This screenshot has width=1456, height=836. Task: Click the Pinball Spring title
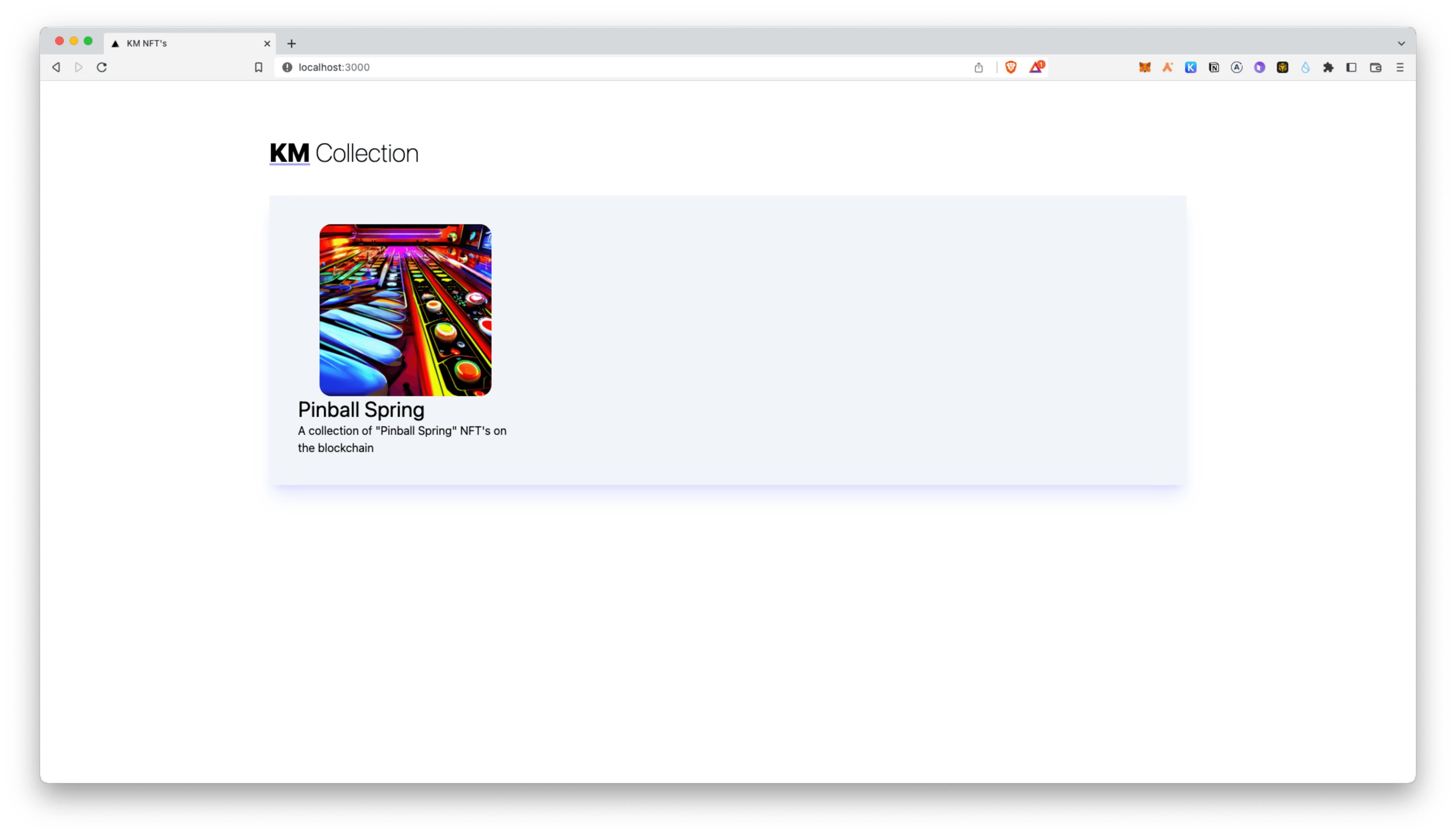click(x=361, y=410)
